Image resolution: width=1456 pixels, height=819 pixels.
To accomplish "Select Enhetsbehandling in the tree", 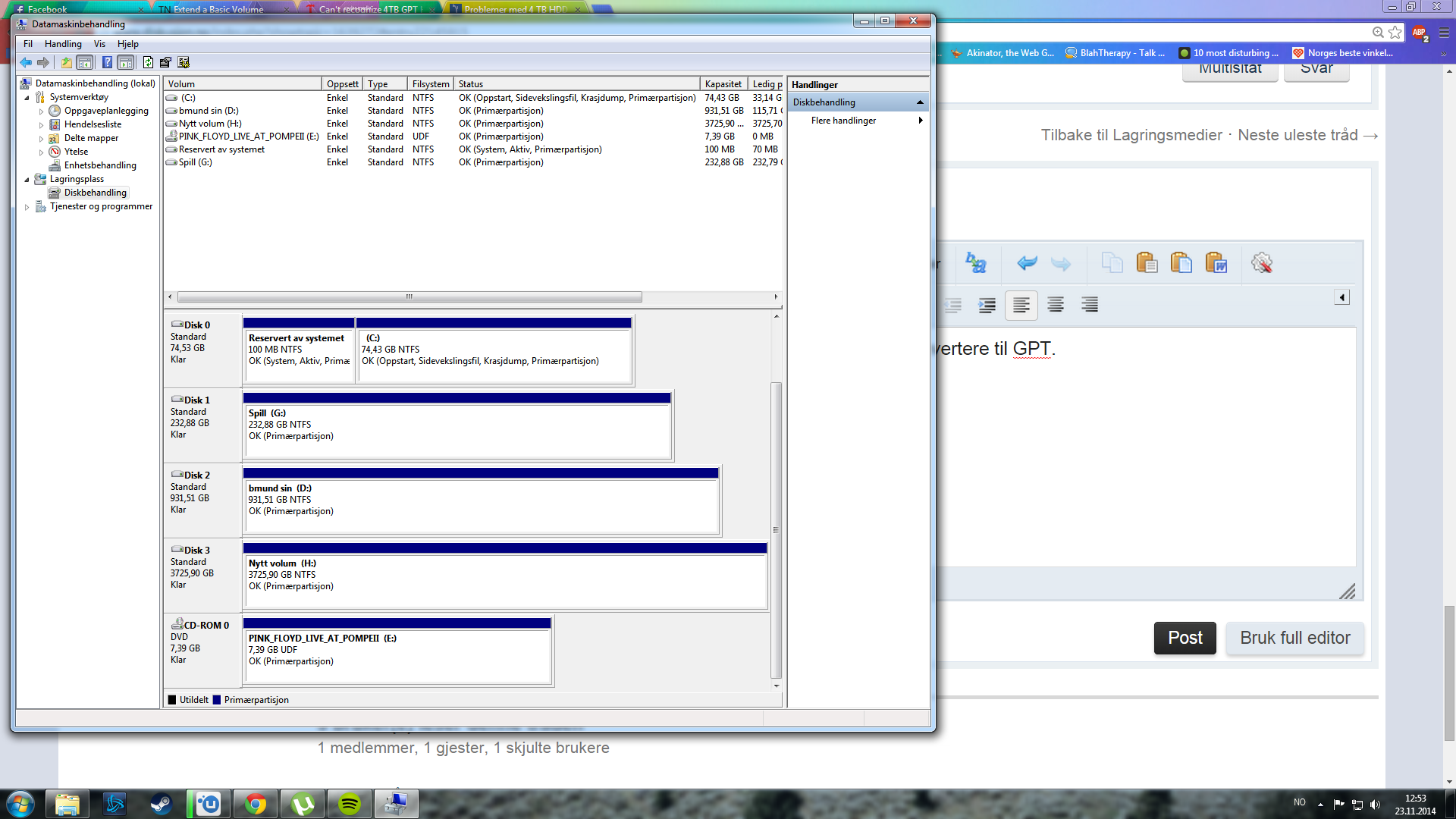I will pyautogui.click(x=100, y=165).
